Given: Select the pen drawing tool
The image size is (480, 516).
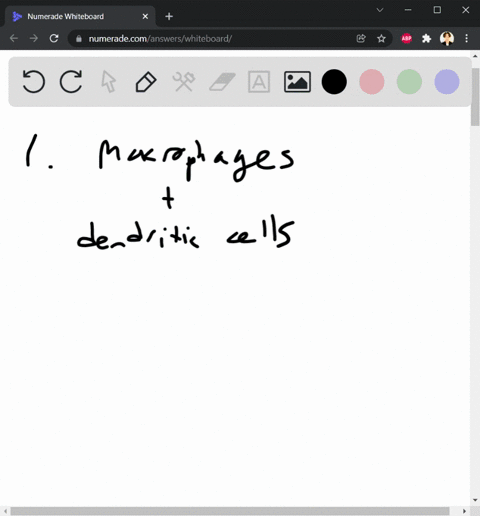Looking at the screenshot, I should [146, 82].
